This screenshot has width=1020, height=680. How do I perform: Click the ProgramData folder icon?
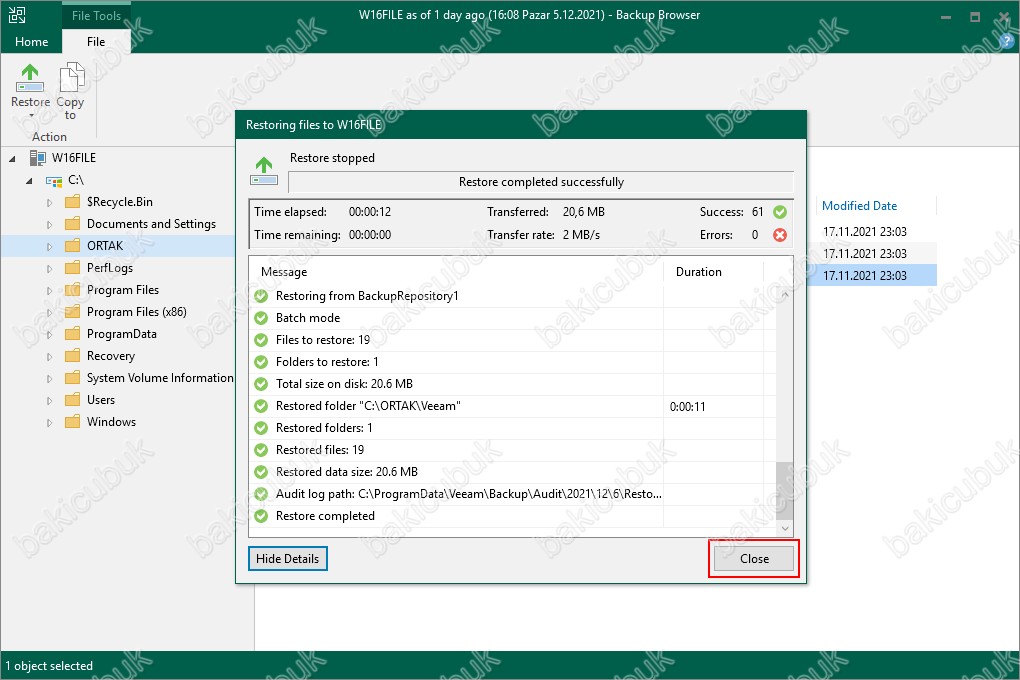73,334
